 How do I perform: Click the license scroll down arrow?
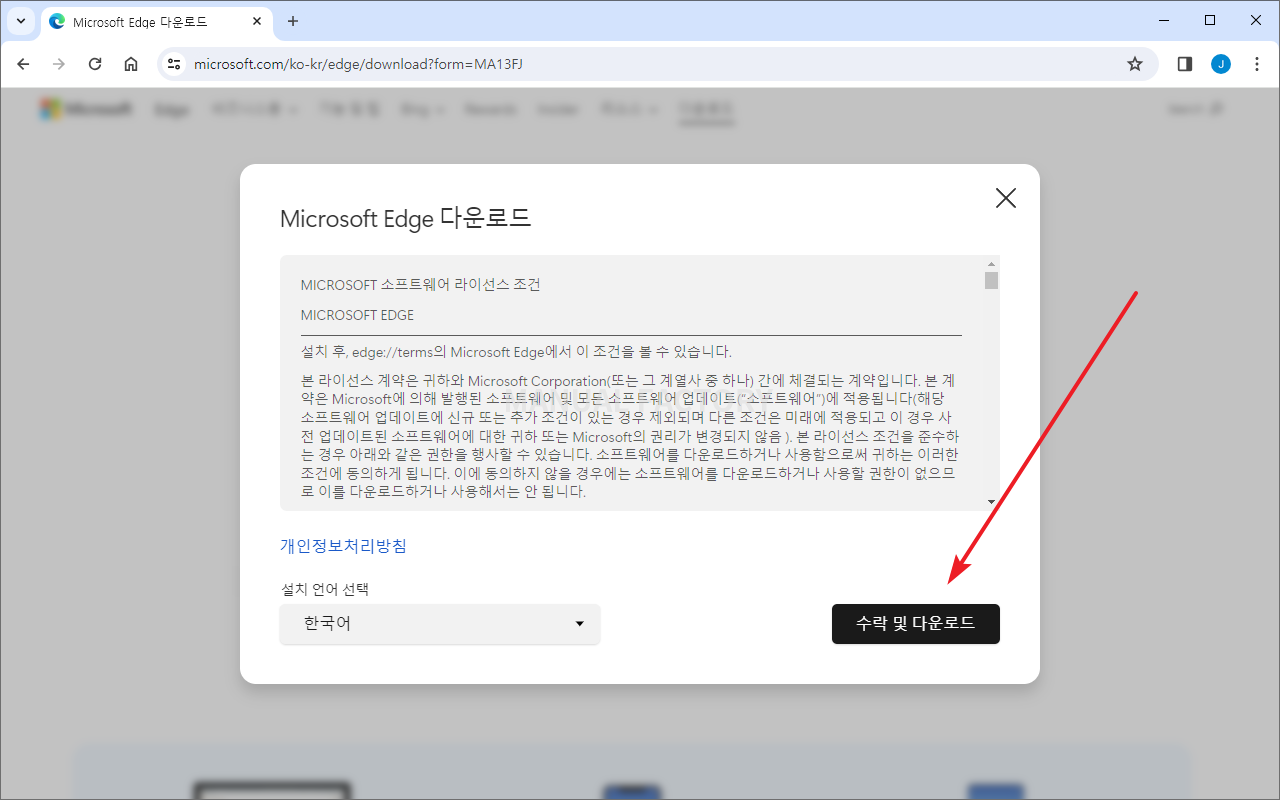pos(991,502)
